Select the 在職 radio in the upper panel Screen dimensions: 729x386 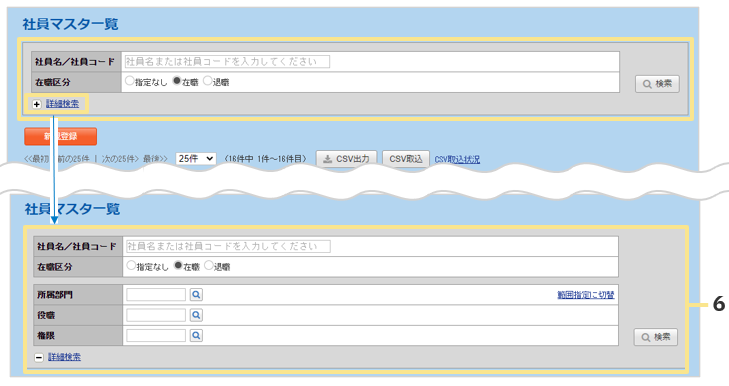coord(177,80)
